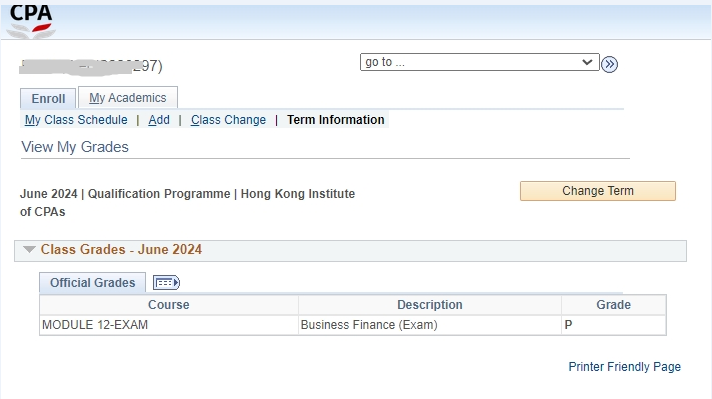Click the show all columns grid icon
Screen dimensions: 712x399
[166, 283]
